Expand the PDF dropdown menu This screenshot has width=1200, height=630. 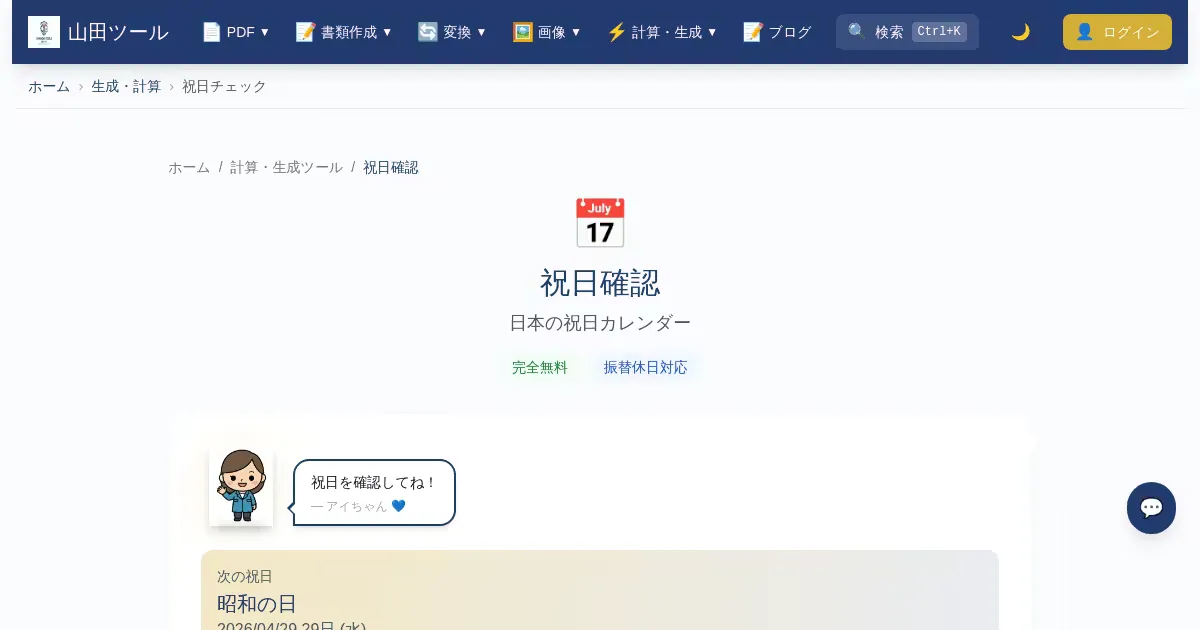pos(236,32)
